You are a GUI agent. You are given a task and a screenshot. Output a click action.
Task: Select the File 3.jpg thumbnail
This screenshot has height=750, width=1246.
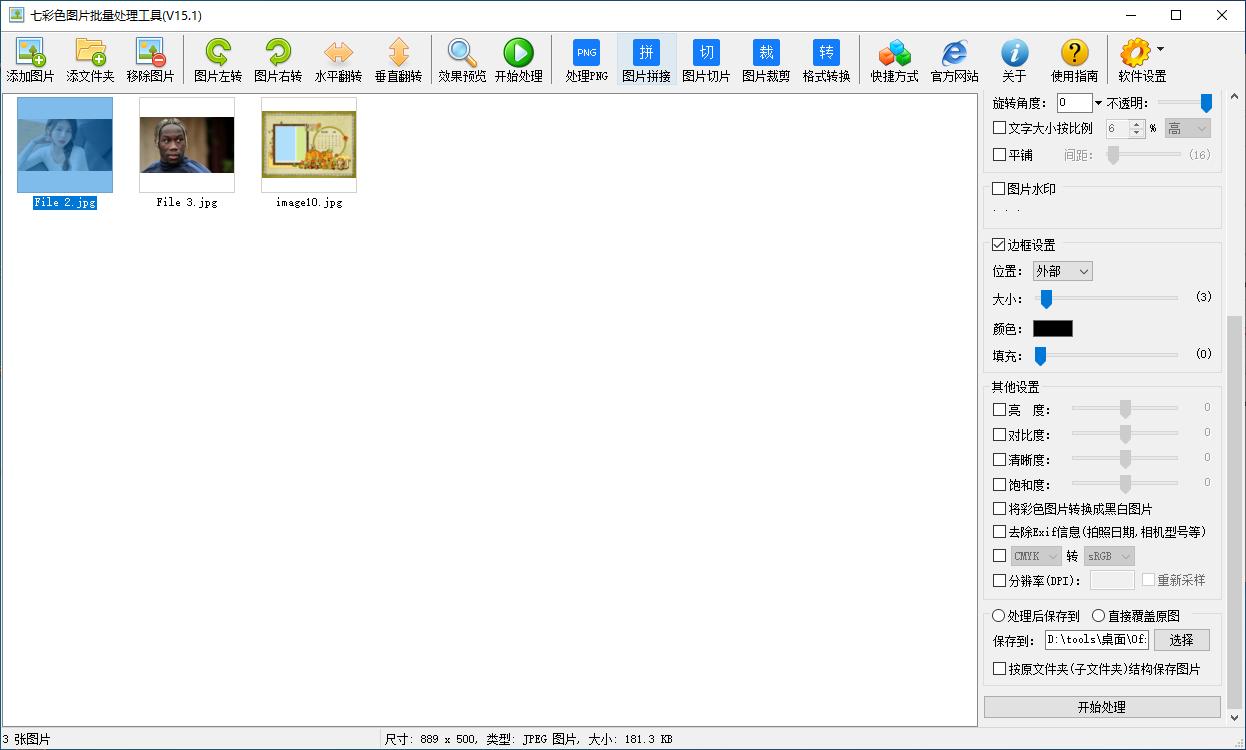(x=187, y=145)
